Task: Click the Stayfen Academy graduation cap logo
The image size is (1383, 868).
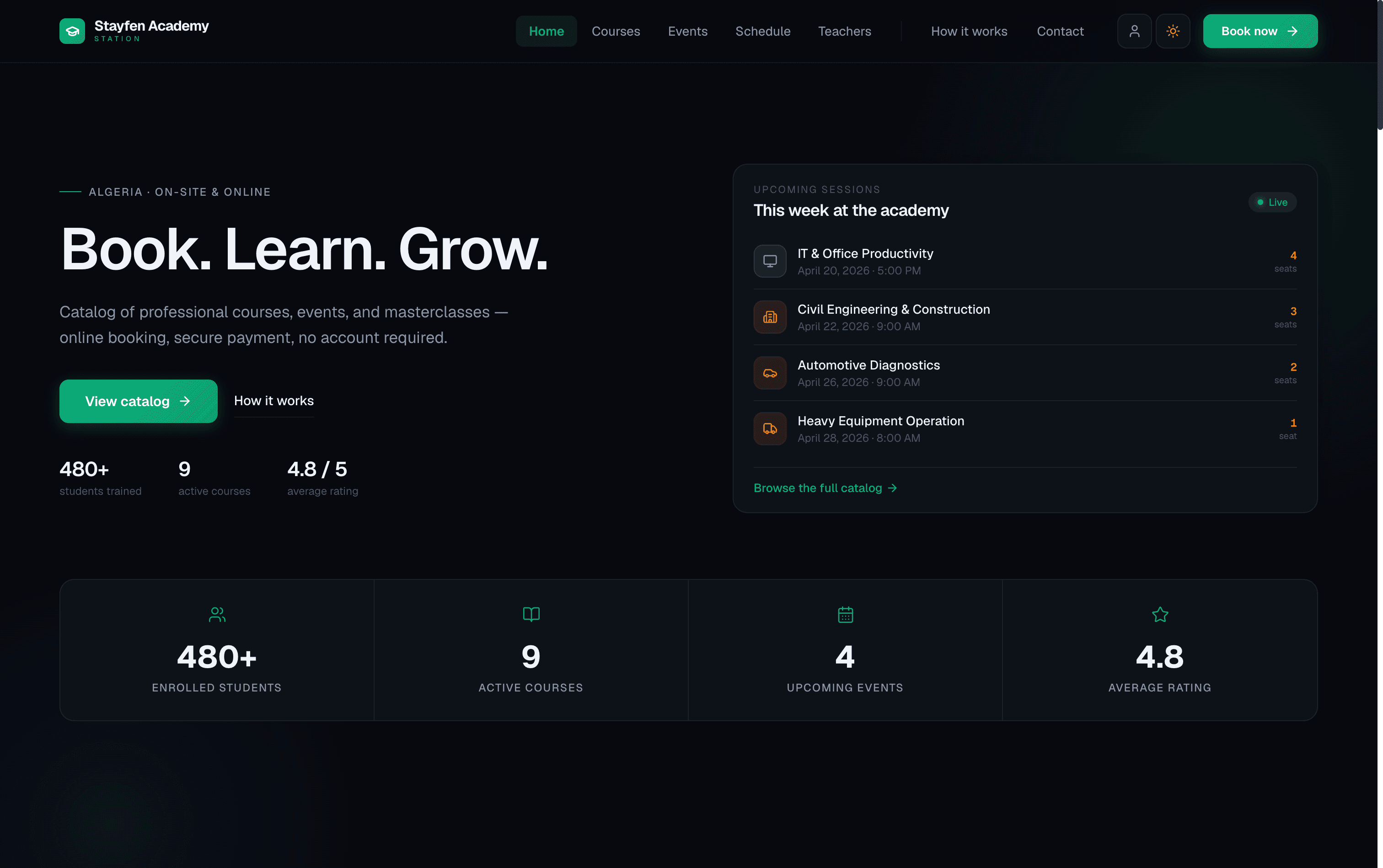Action: pos(72,31)
